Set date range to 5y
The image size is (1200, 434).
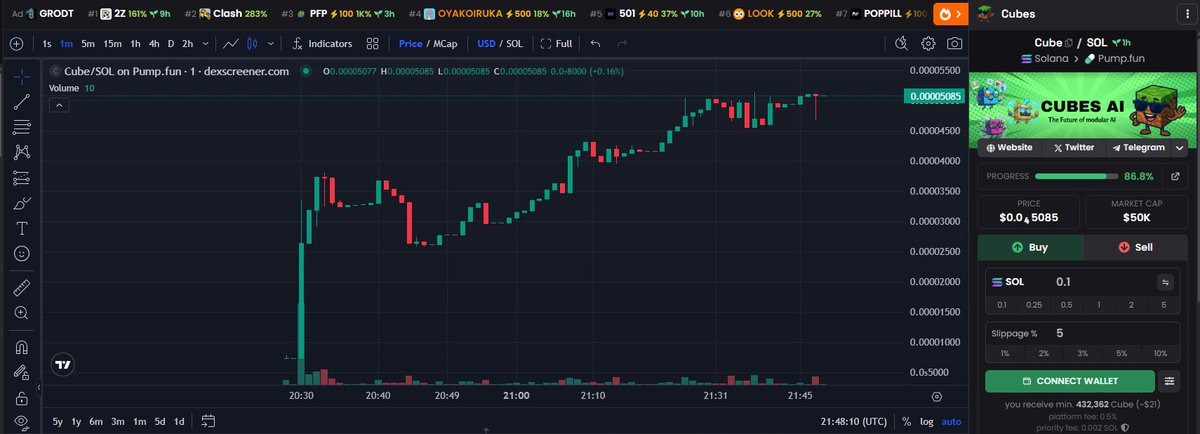click(x=58, y=421)
